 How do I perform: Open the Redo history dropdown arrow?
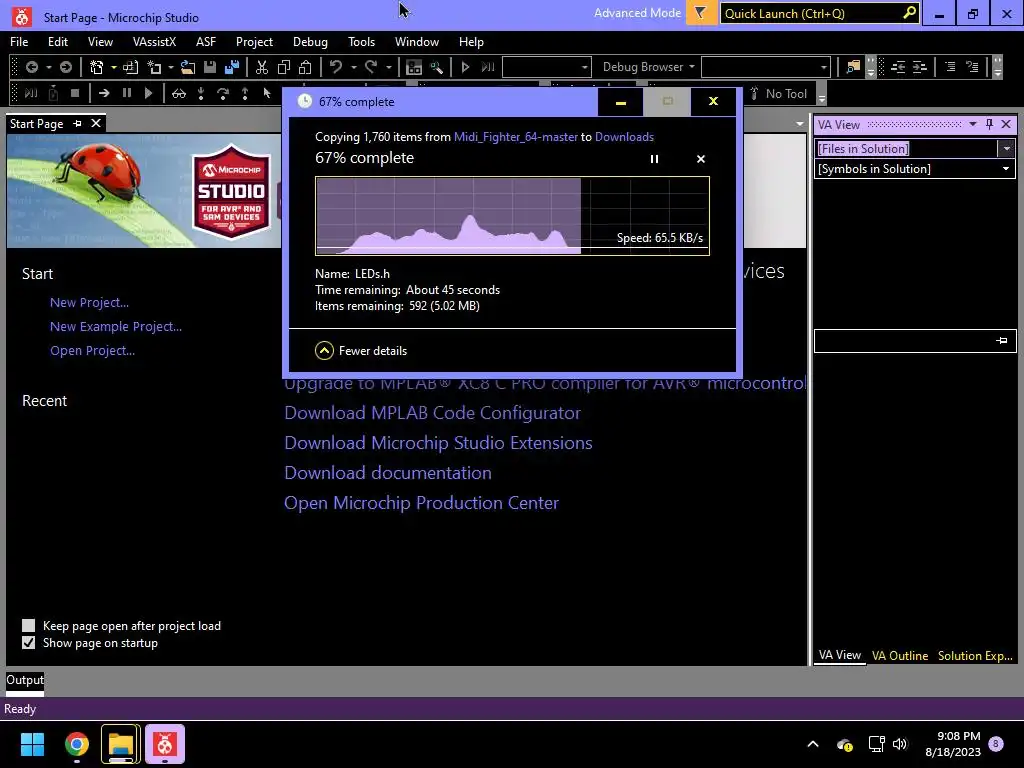click(389, 67)
